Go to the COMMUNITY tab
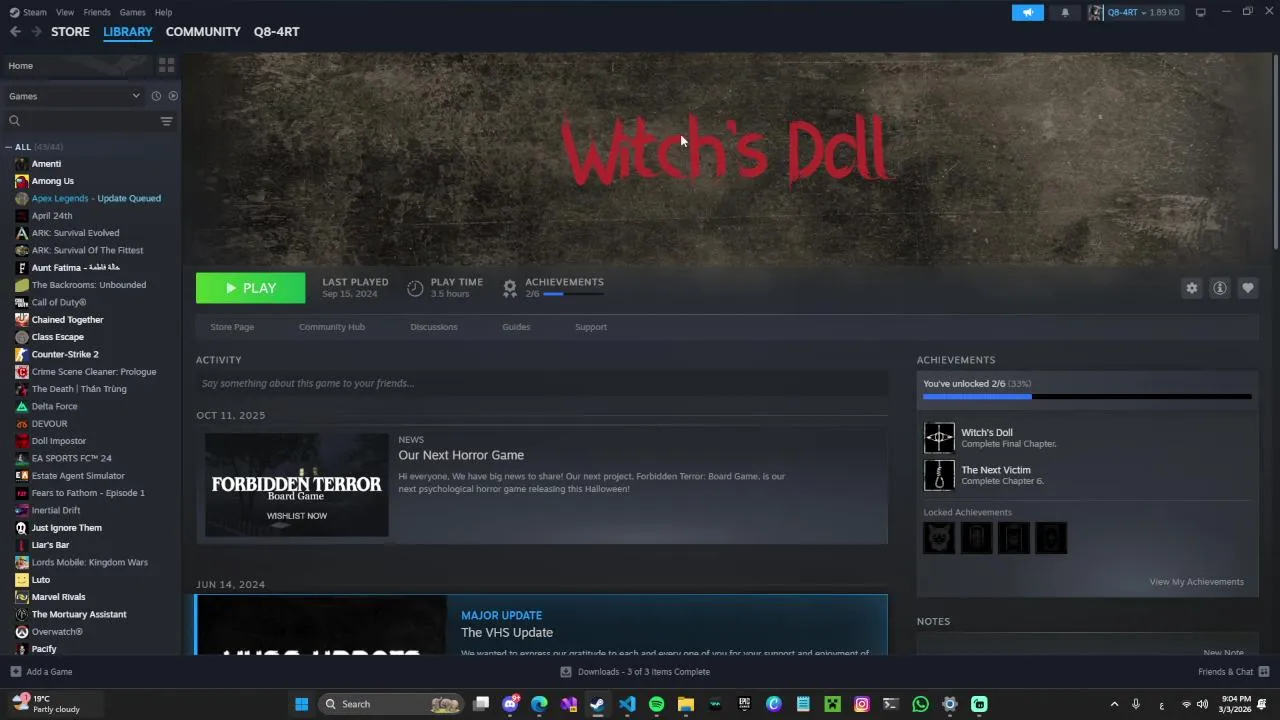The image size is (1280, 720). [x=203, y=32]
